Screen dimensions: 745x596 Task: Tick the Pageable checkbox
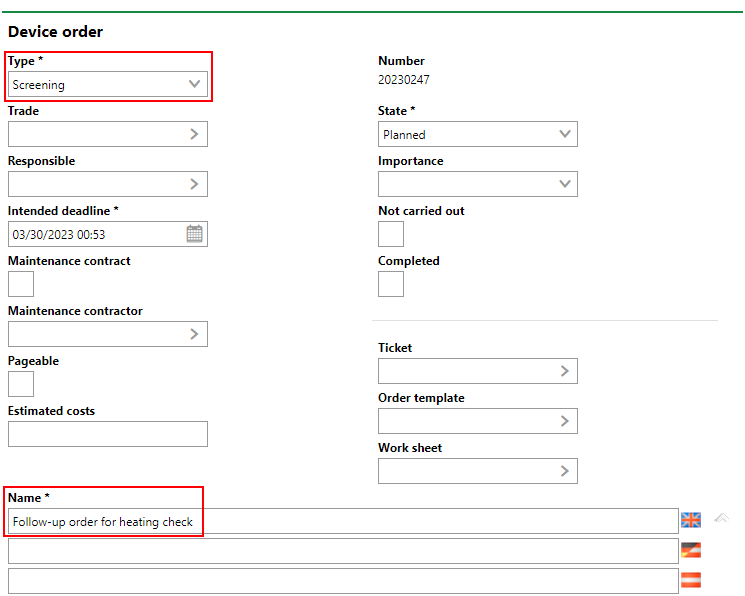tap(21, 384)
